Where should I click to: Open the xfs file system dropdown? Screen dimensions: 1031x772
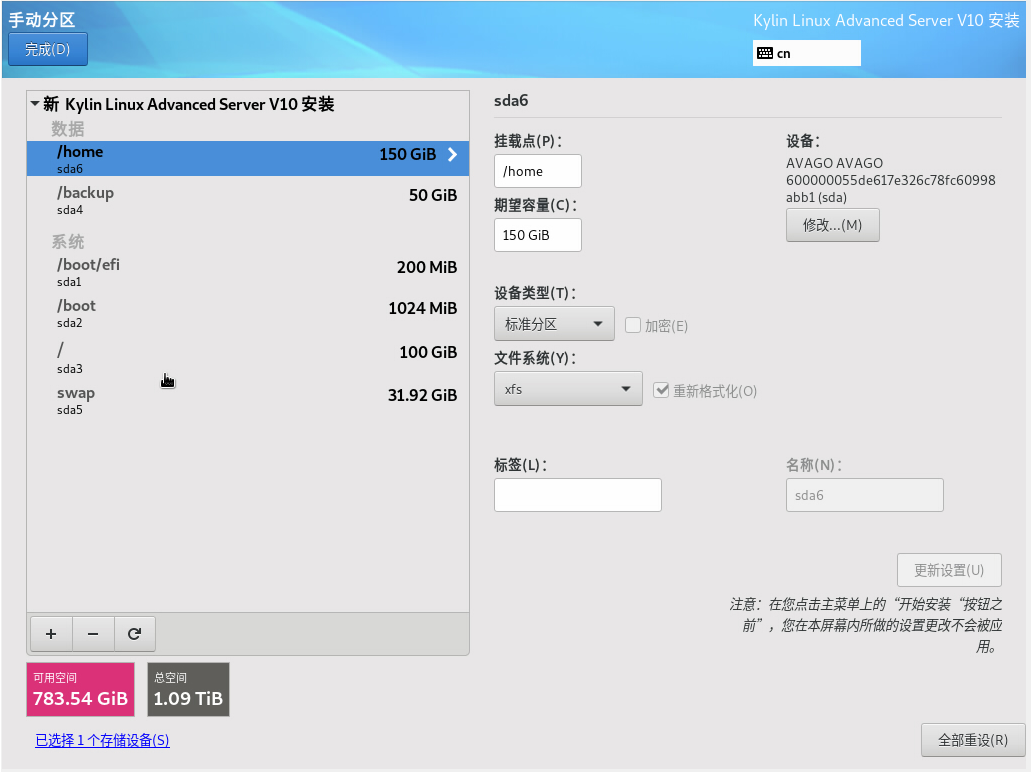coord(568,389)
